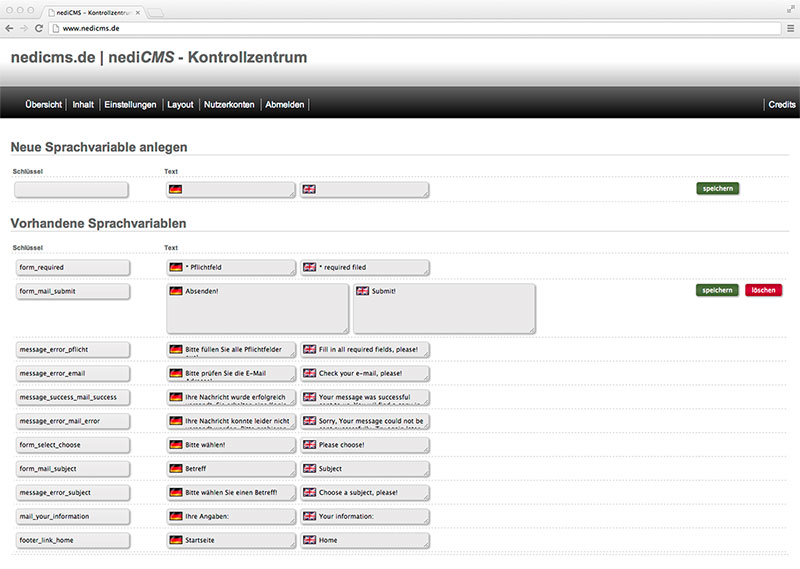Click the form_mail_subject key field

pyautogui.click(x=72, y=469)
